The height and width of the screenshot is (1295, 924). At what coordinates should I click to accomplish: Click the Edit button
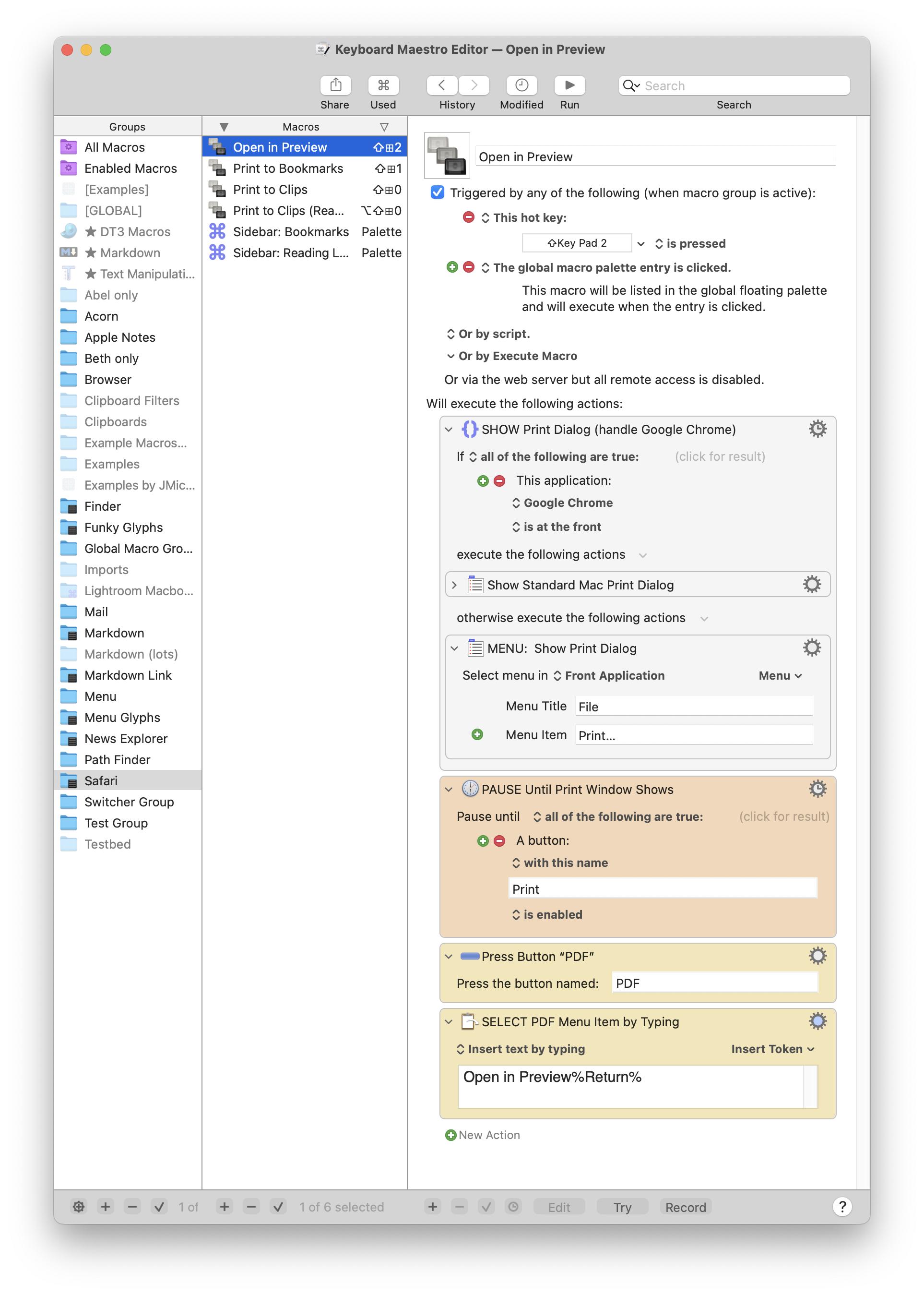click(x=559, y=1207)
